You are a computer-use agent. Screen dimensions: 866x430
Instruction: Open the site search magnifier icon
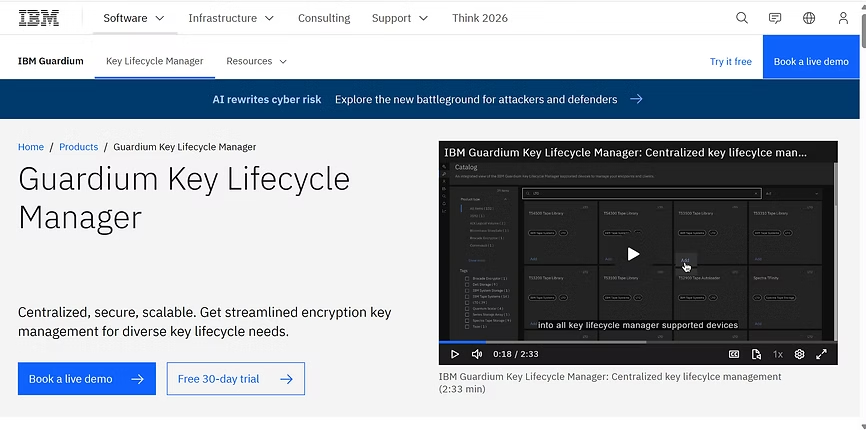[x=742, y=18]
